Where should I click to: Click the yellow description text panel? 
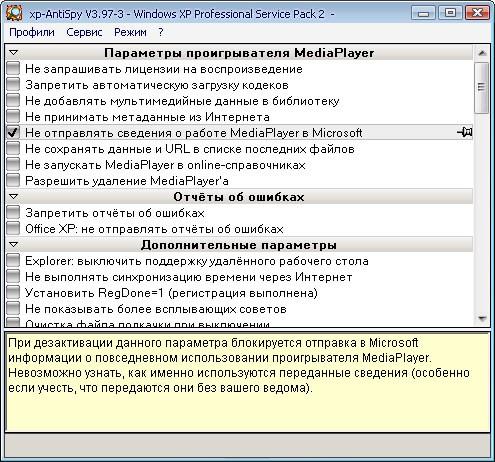248,382
